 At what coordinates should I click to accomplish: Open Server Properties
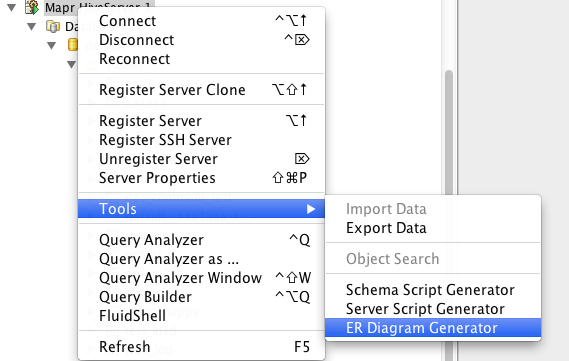201,178
